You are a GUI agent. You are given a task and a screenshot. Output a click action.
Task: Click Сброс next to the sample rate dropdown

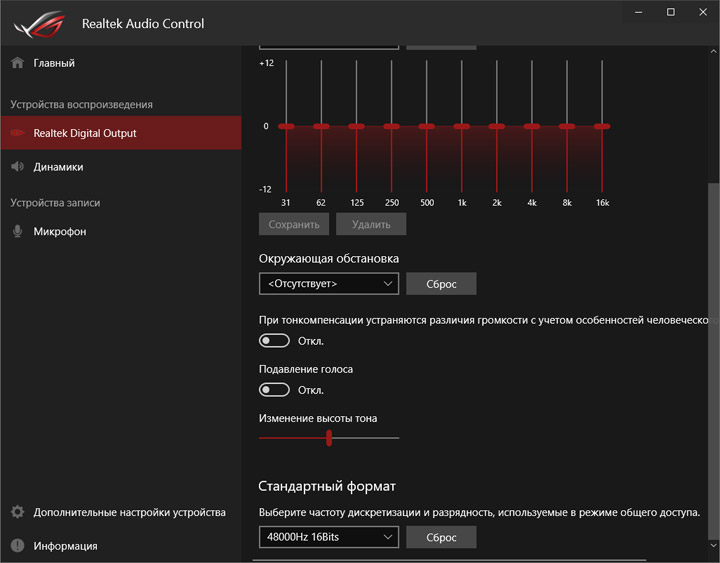[441, 537]
